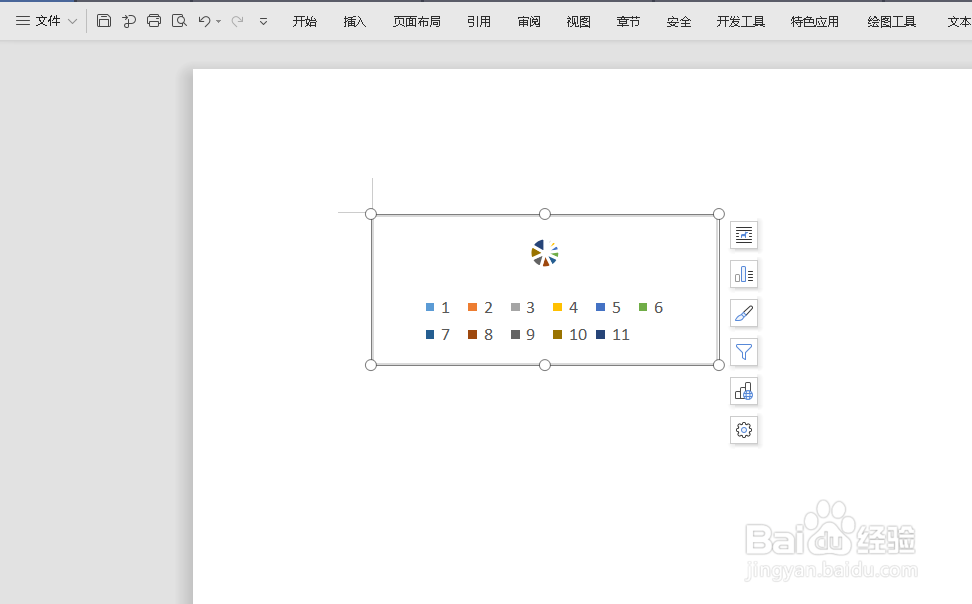
Task: Click the layout options icon beside chart
Action: pyautogui.click(x=744, y=235)
